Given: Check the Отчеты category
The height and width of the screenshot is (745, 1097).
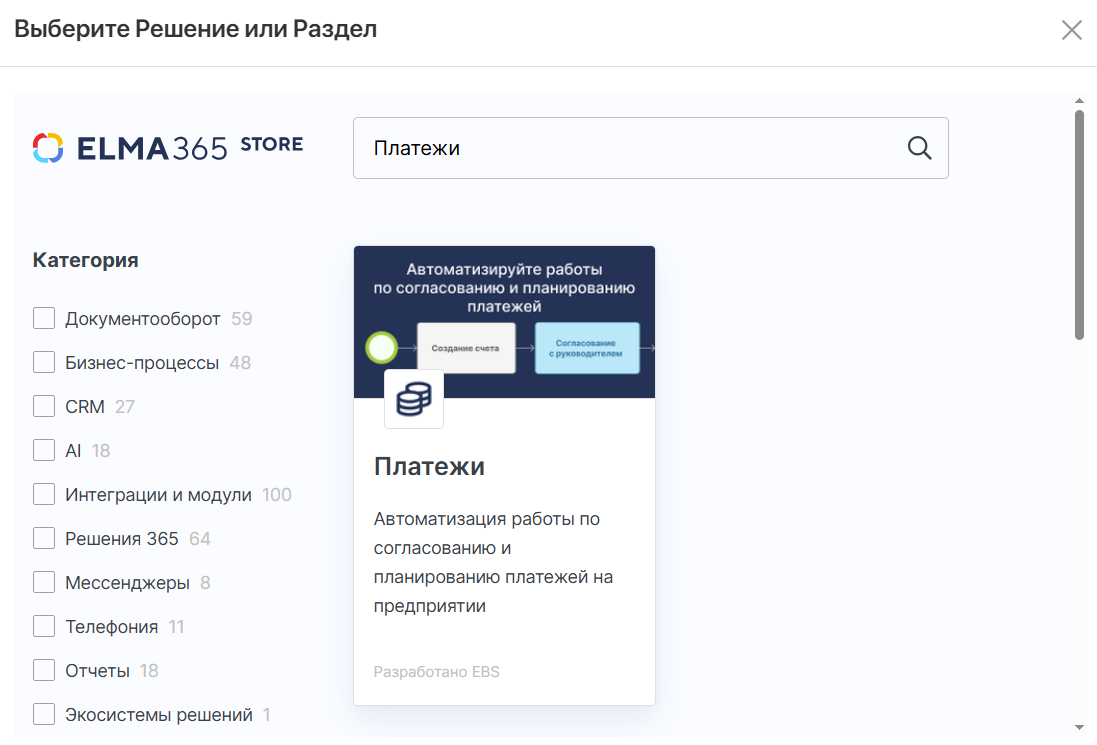Looking at the screenshot, I should tap(44, 671).
